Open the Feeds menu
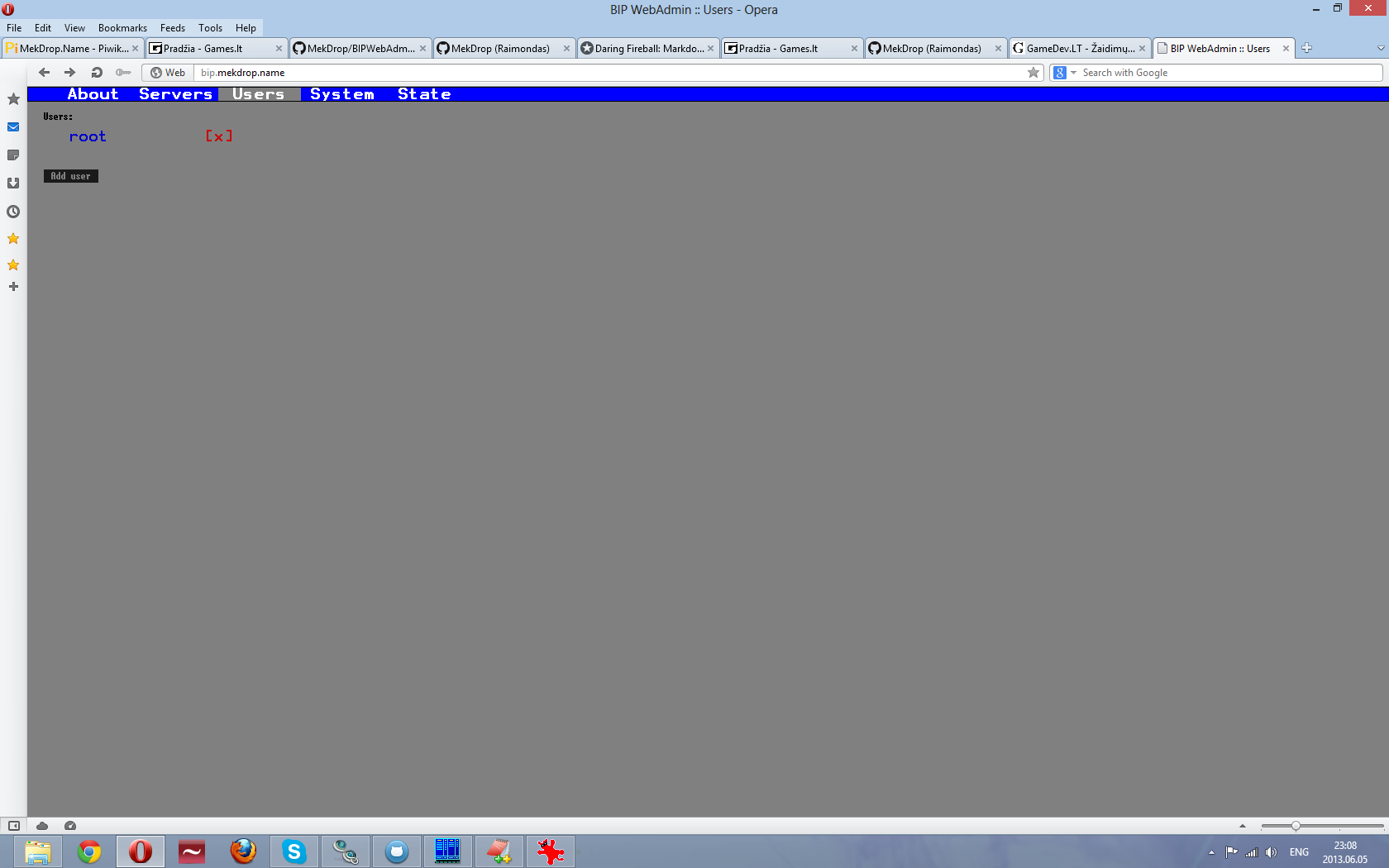This screenshot has width=1389, height=868. (x=173, y=27)
